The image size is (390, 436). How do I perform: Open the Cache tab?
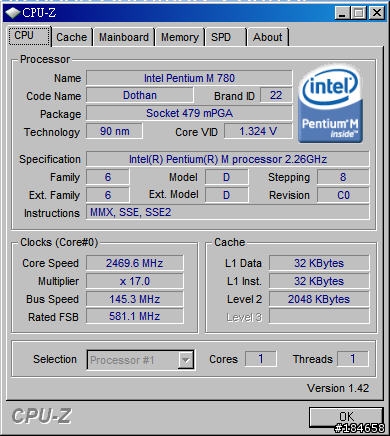(x=72, y=37)
